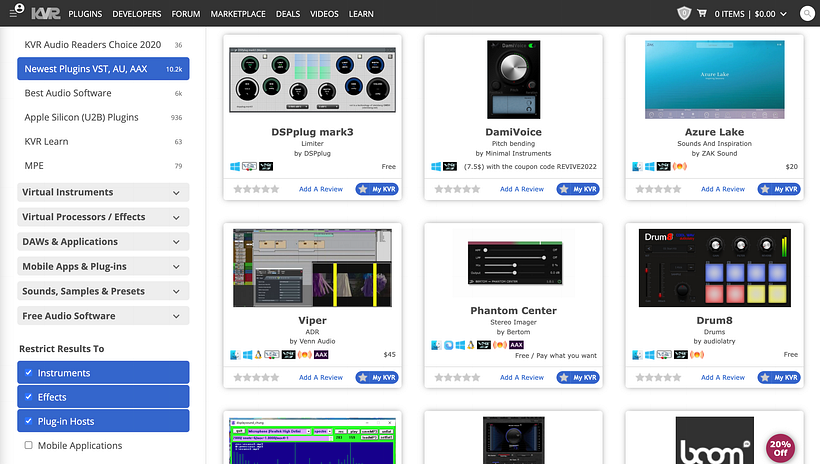This screenshot has height=464, width=820.
Task: Add Drum8 to My KVR
Action: coord(779,377)
